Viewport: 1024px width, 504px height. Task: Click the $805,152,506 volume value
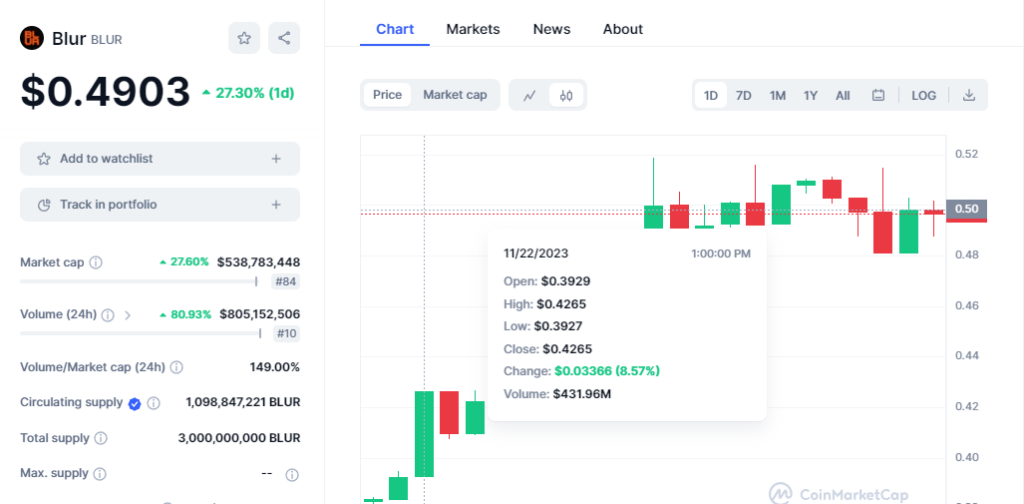[260, 315]
